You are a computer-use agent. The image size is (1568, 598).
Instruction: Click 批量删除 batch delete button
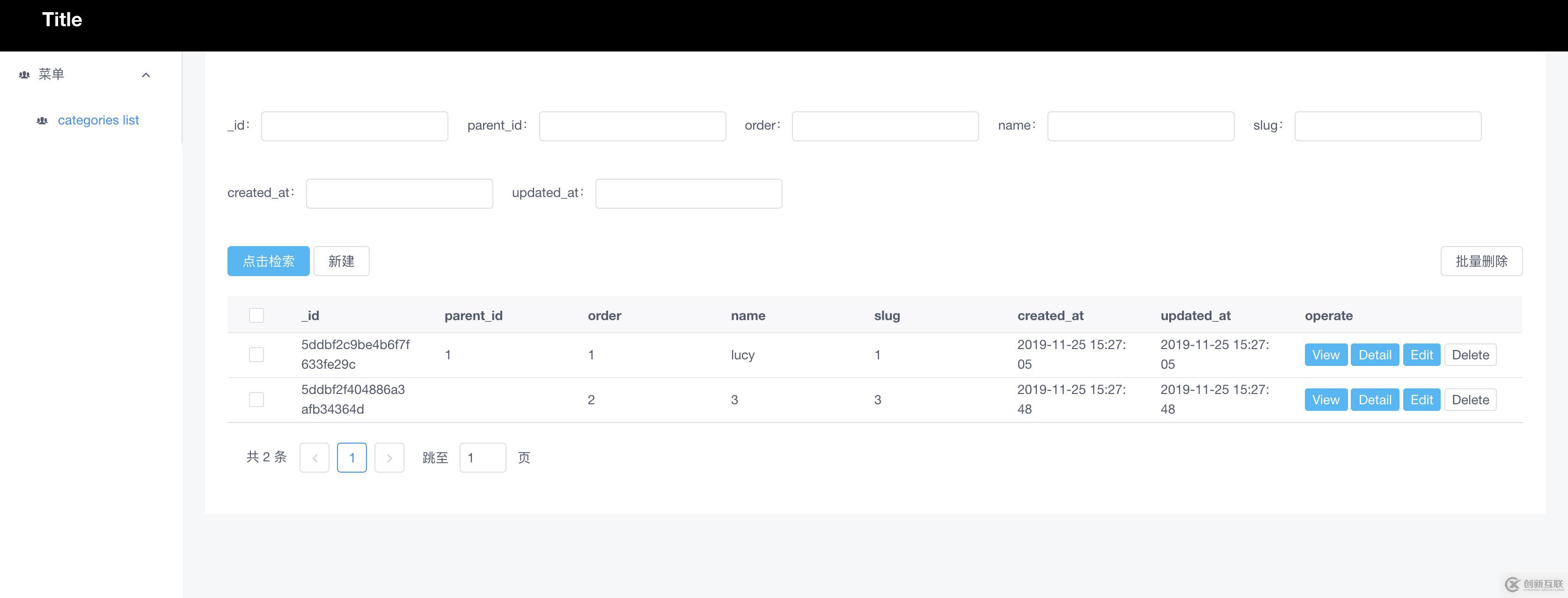click(1481, 261)
